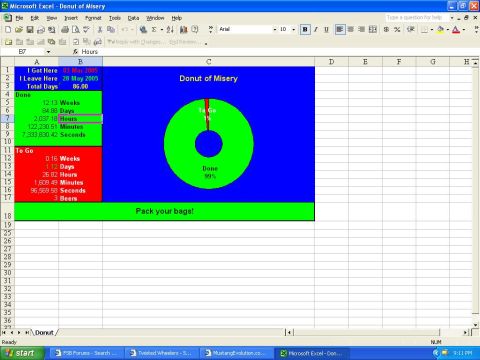Open Print Preview from the toolbar
This screenshot has height=360, width=480.
click(x=76, y=30)
